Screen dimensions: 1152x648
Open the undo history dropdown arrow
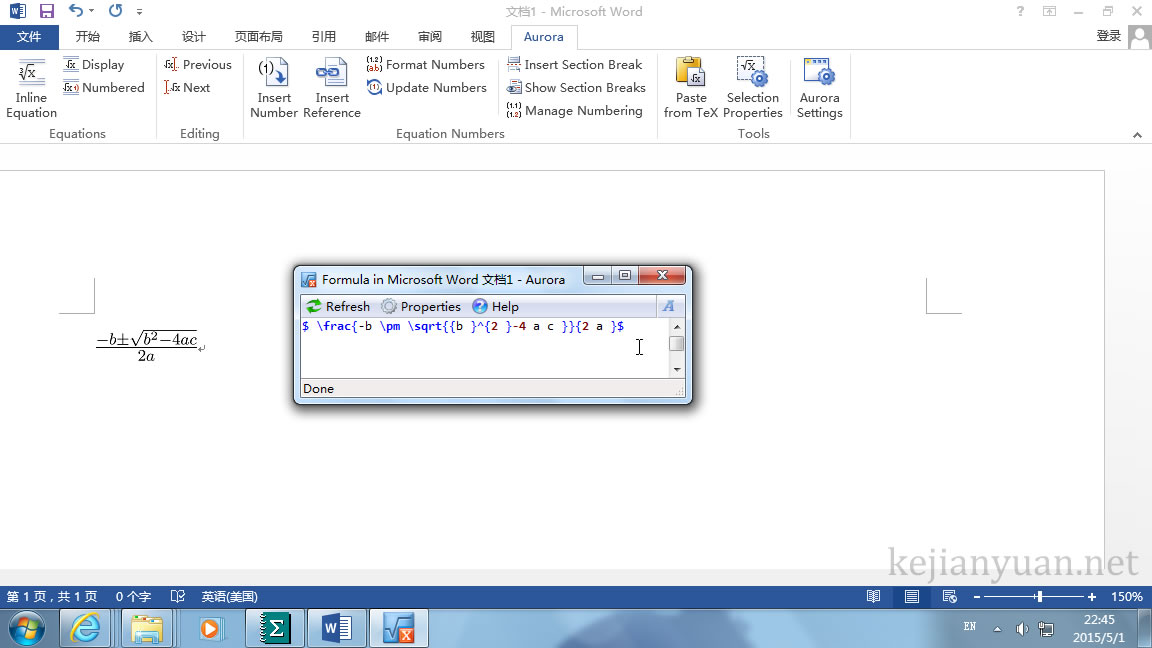[x=91, y=11]
